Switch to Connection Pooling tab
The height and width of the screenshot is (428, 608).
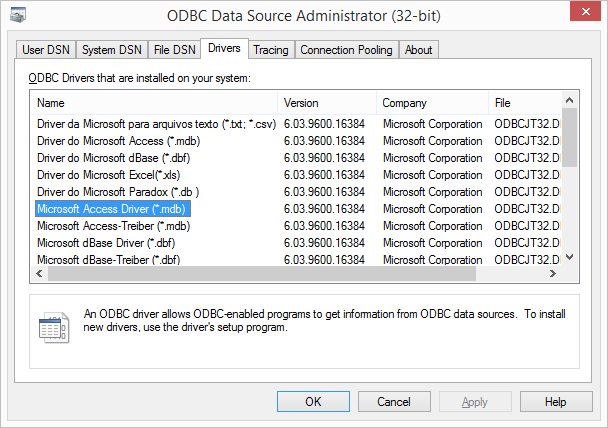pos(347,50)
